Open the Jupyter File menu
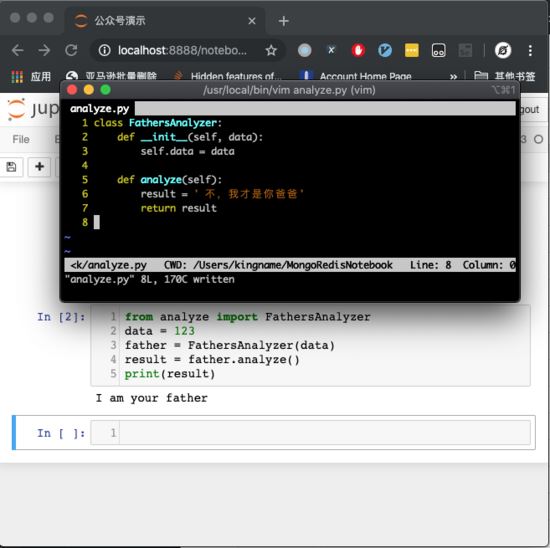This screenshot has width=550, height=548. tap(21, 139)
